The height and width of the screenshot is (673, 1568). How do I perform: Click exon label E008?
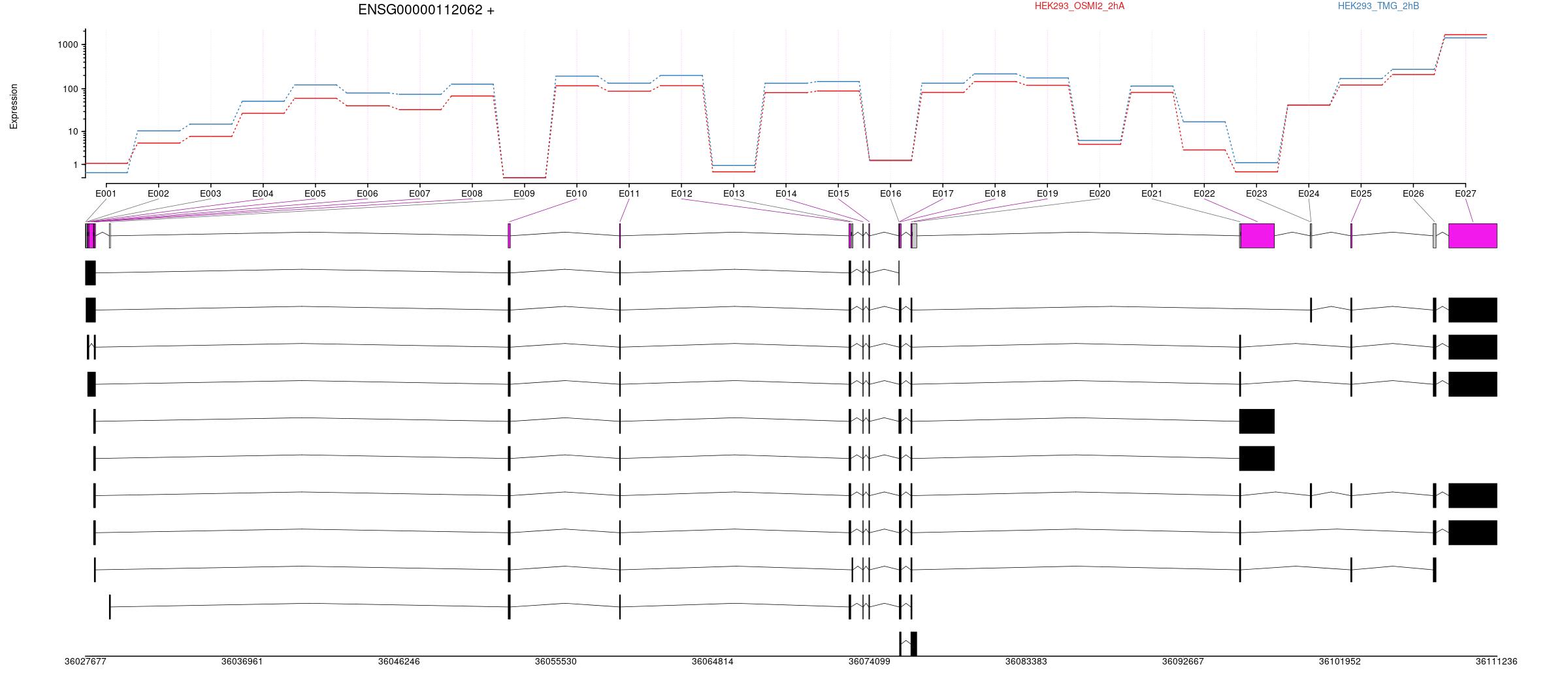472,193
